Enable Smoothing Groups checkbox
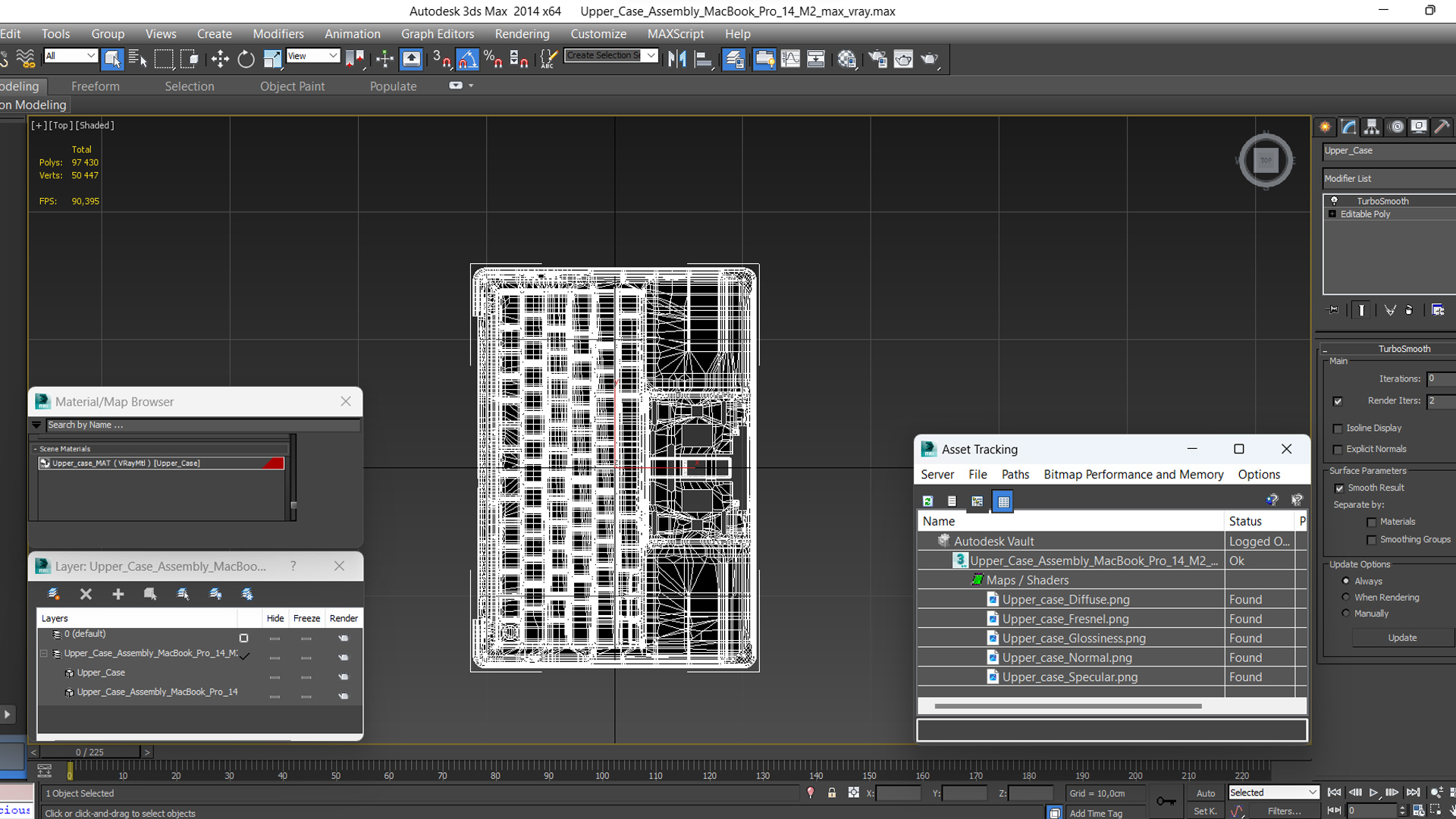 click(x=1371, y=540)
